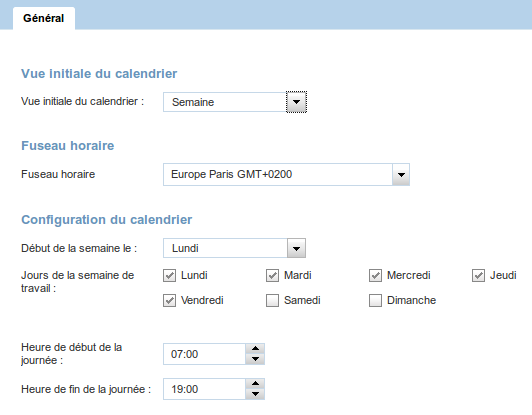Open the initial calendar view dropdown arrow
Viewport: 532px width, 415px height.
click(x=296, y=102)
